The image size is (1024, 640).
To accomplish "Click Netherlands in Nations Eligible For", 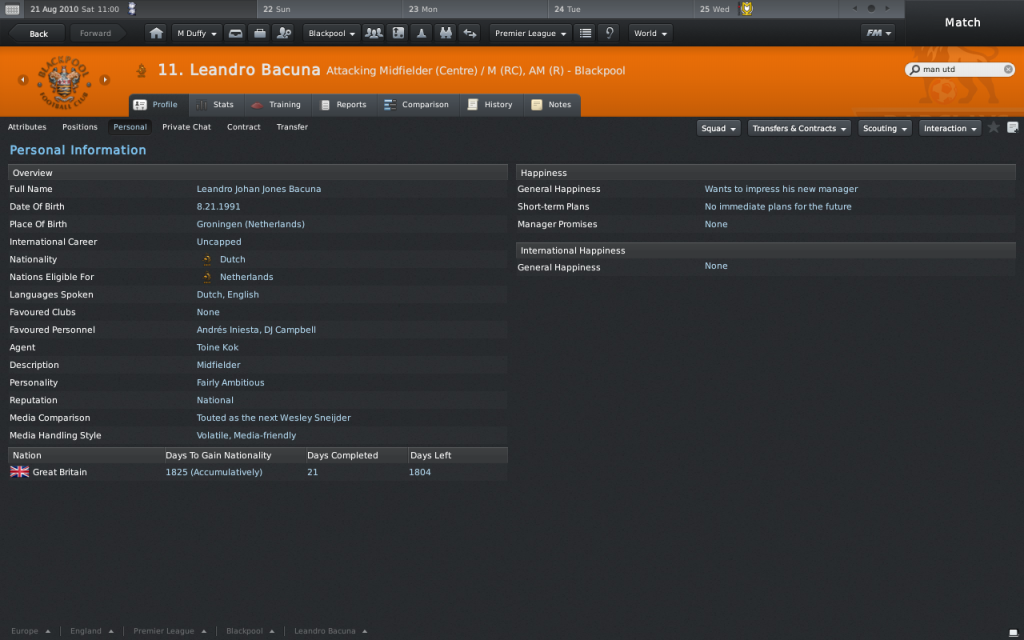I will click(x=246, y=277).
